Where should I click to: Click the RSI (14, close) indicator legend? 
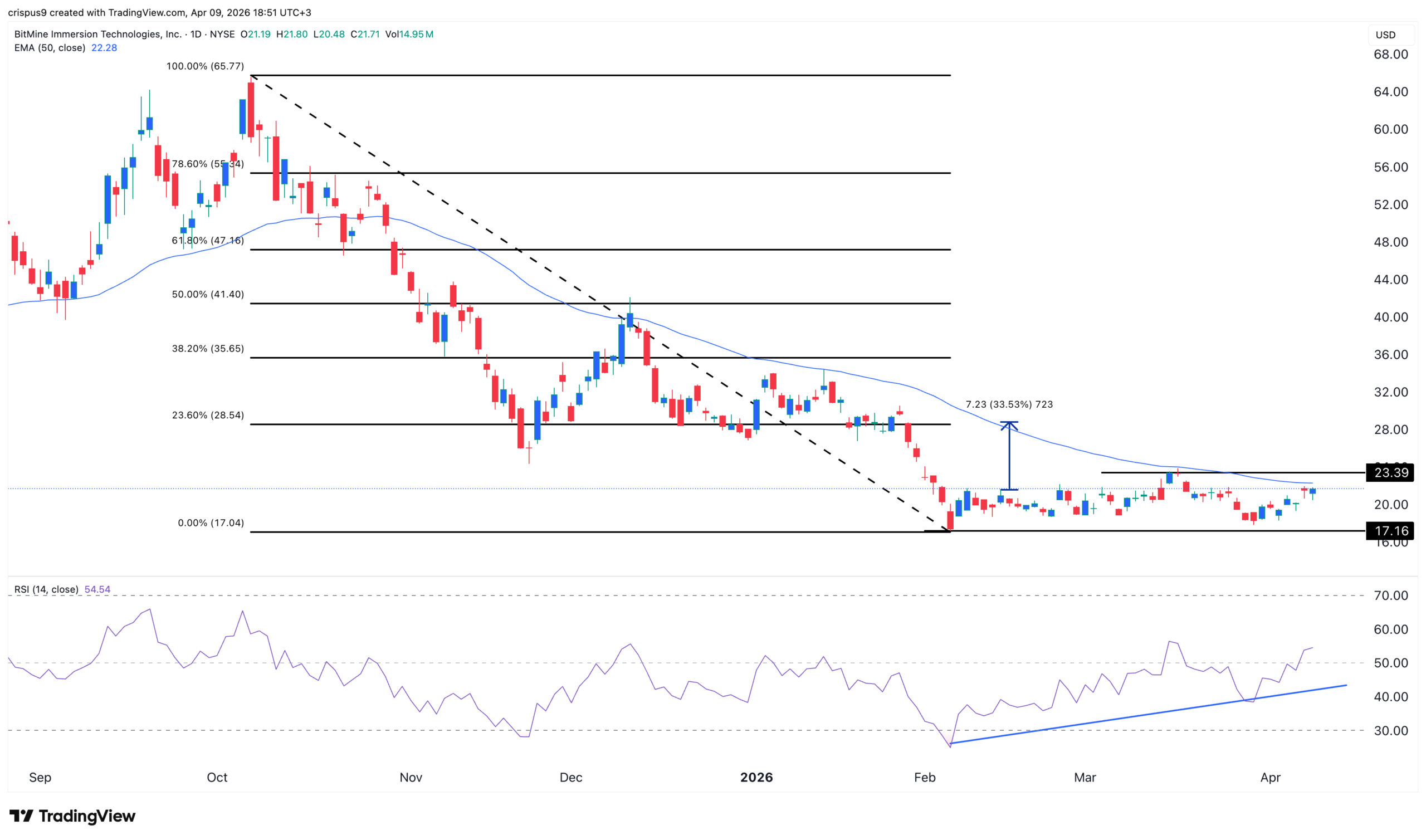coord(46,589)
